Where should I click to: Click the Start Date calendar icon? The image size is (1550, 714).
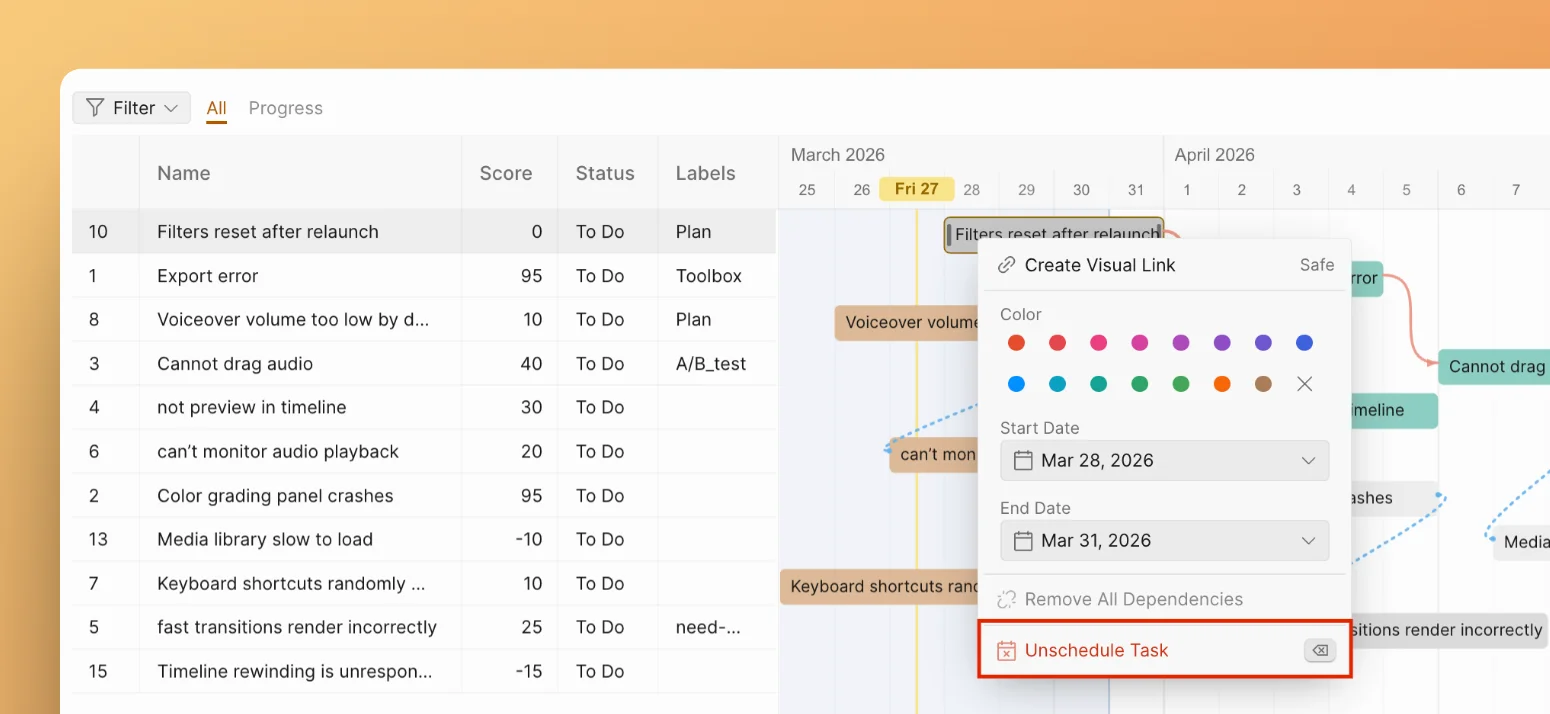tap(1022, 461)
